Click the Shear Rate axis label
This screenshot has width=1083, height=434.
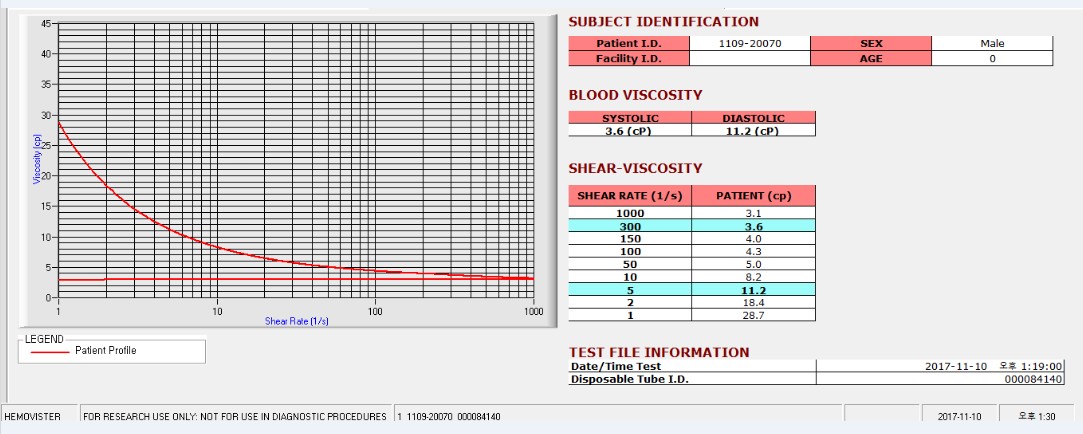(296, 321)
